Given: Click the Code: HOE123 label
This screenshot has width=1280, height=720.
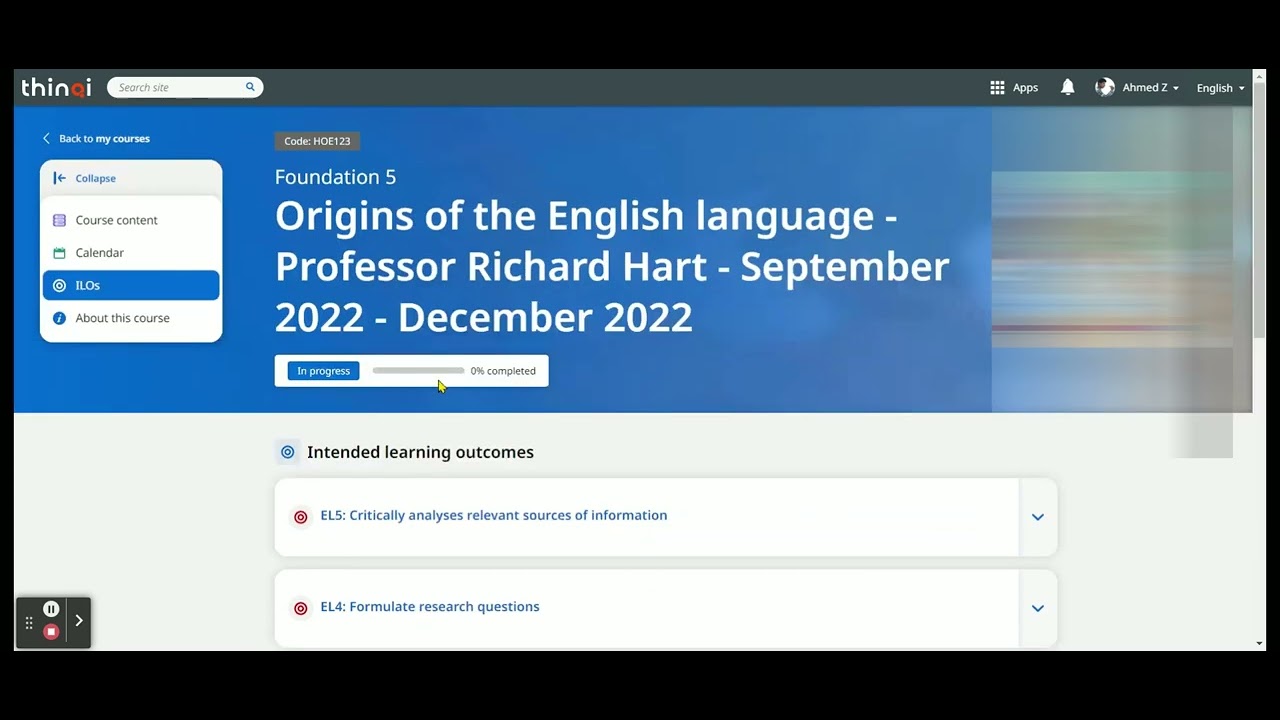Looking at the screenshot, I should point(317,141).
